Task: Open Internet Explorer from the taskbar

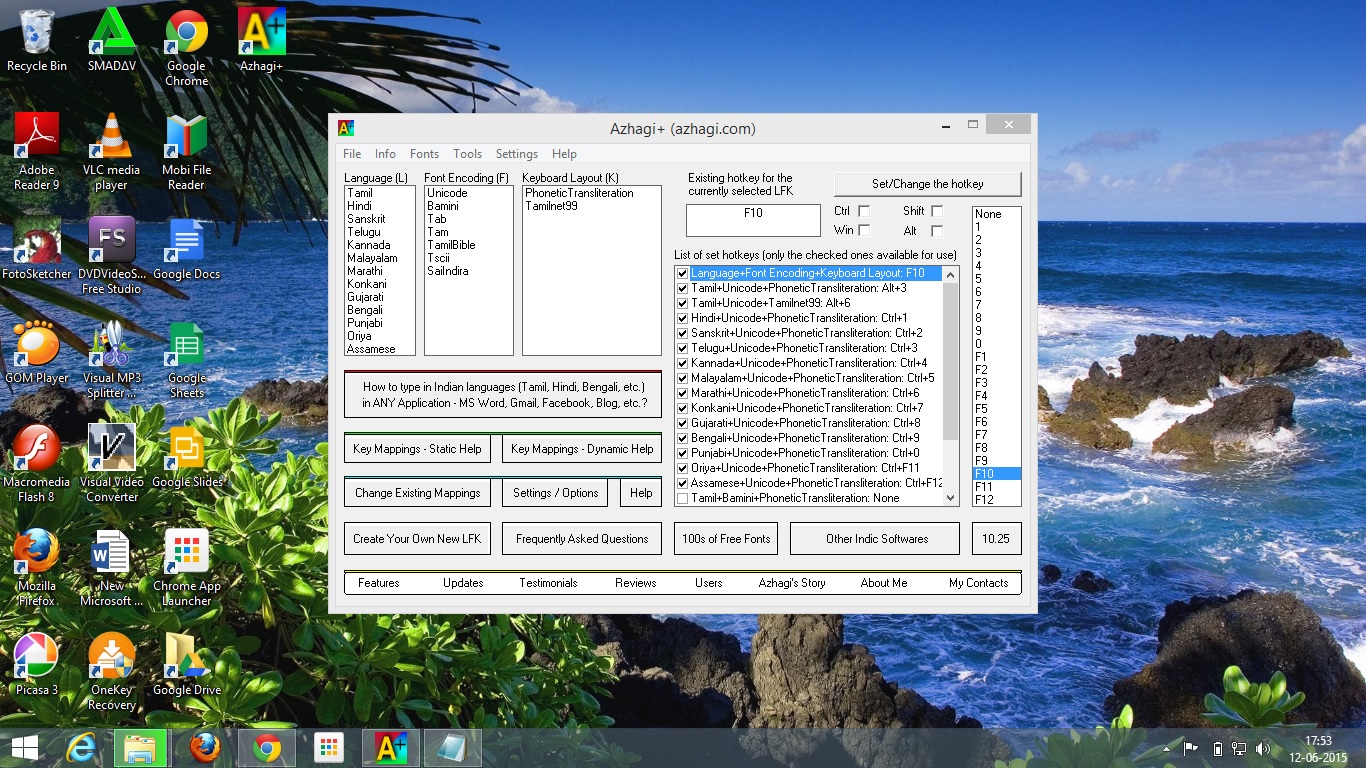Action: coord(81,748)
